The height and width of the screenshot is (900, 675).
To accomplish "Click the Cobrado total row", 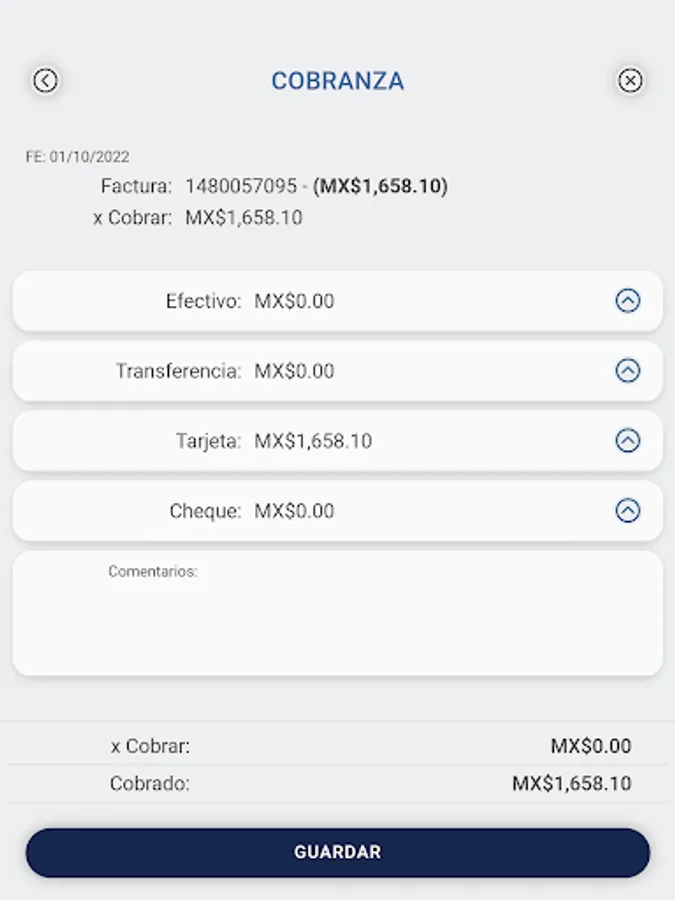I will click(x=337, y=784).
